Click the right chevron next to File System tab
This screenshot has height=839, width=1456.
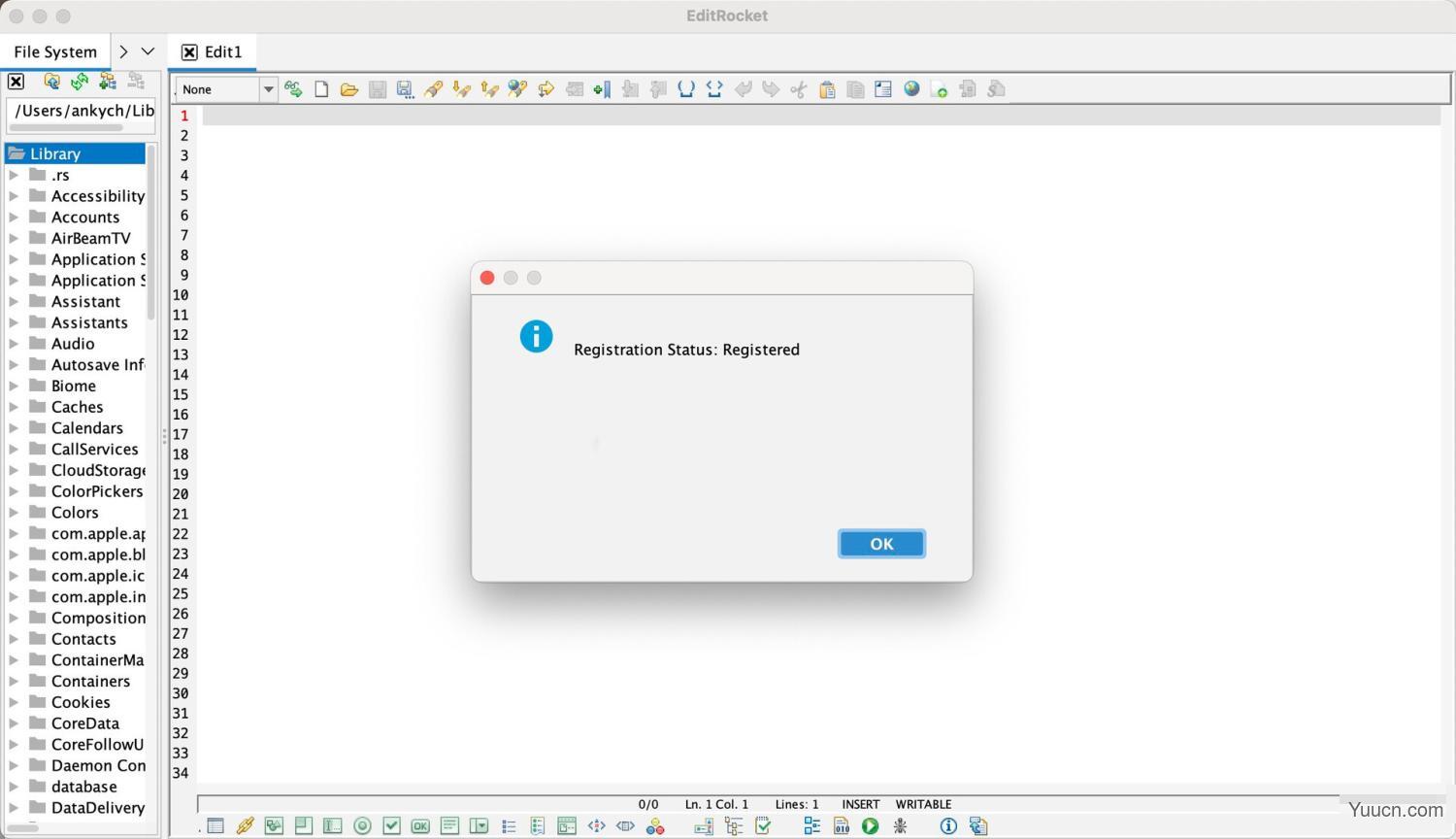click(123, 51)
